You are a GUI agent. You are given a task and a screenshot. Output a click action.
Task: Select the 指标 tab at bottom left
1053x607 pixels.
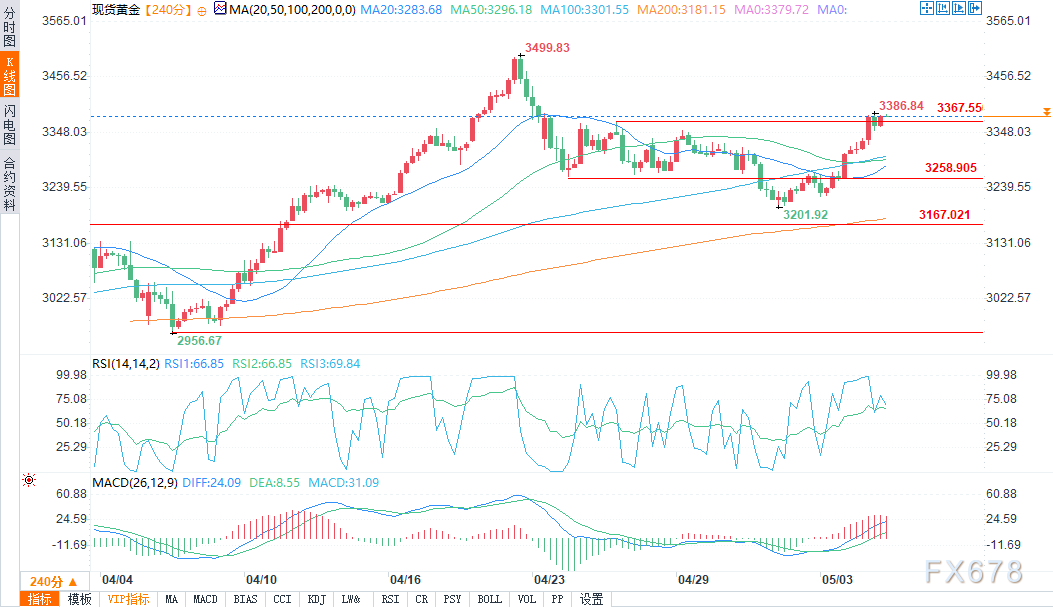click(40, 599)
